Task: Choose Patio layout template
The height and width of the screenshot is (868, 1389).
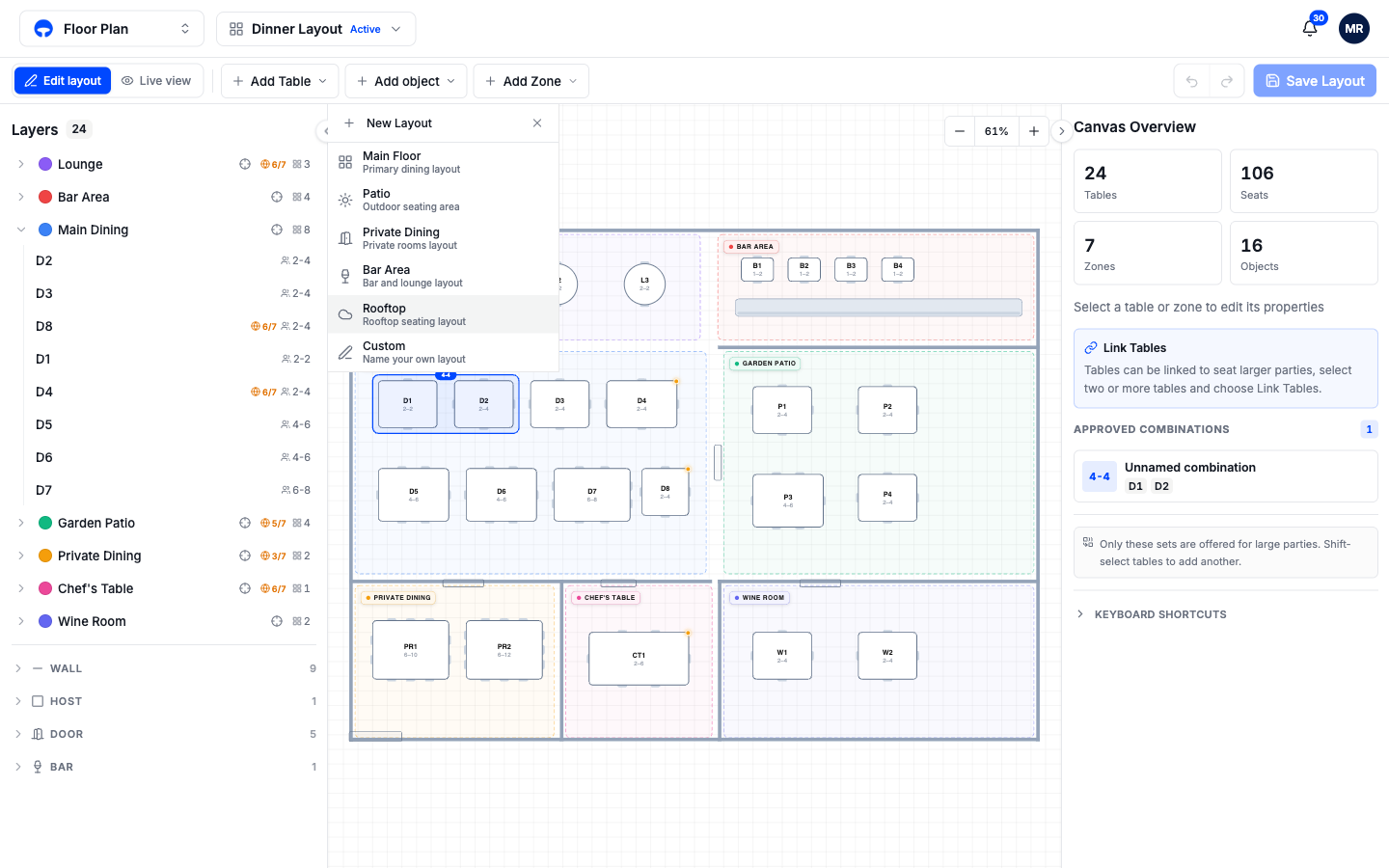Action: pyautogui.click(x=444, y=200)
